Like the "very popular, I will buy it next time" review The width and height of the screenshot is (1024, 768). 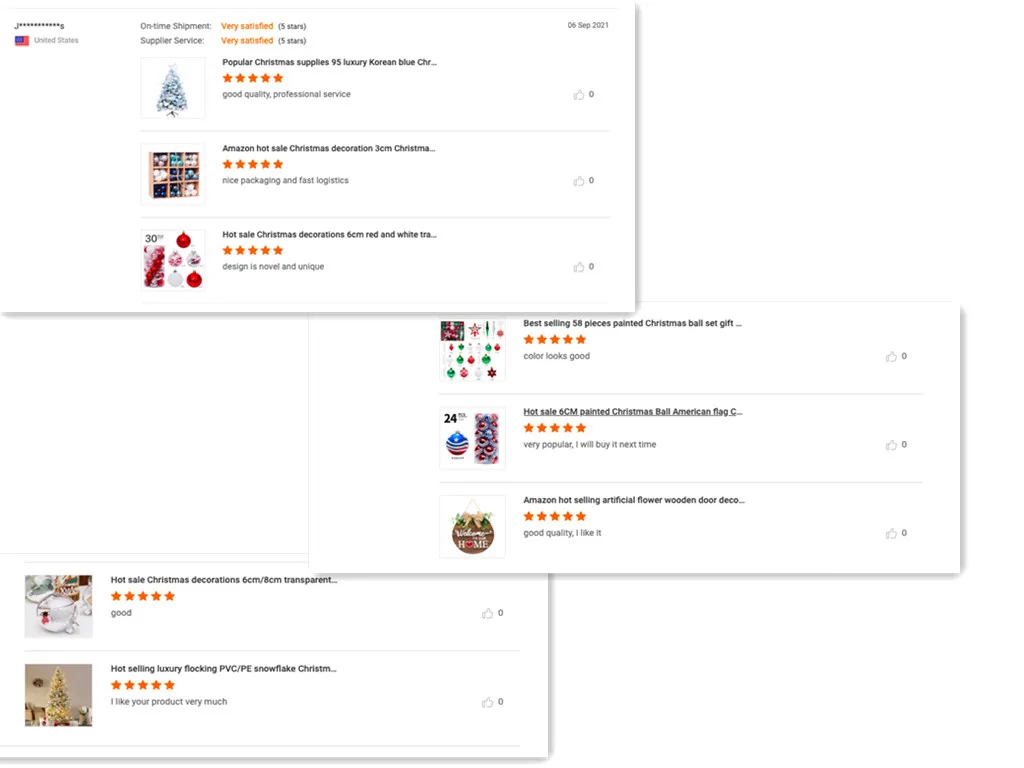tap(891, 445)
